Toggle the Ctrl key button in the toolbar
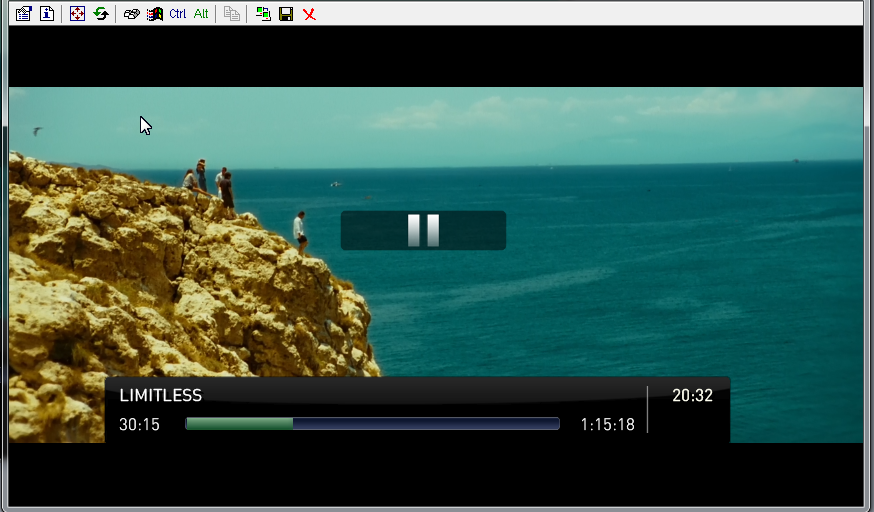This screenshot has width=874, height=512. tap(177, 13)
